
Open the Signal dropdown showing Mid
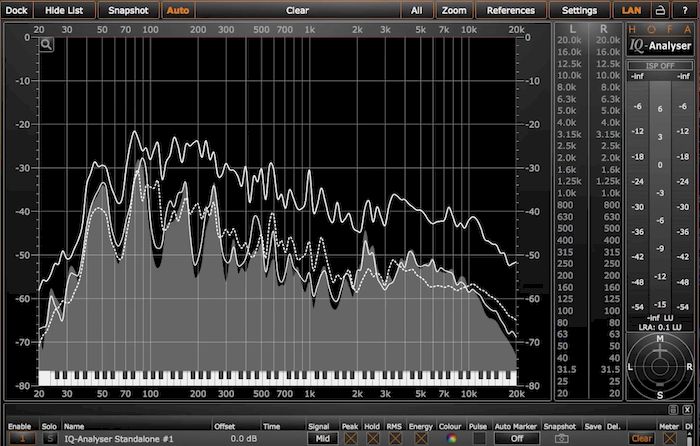[x=322, y=439]
